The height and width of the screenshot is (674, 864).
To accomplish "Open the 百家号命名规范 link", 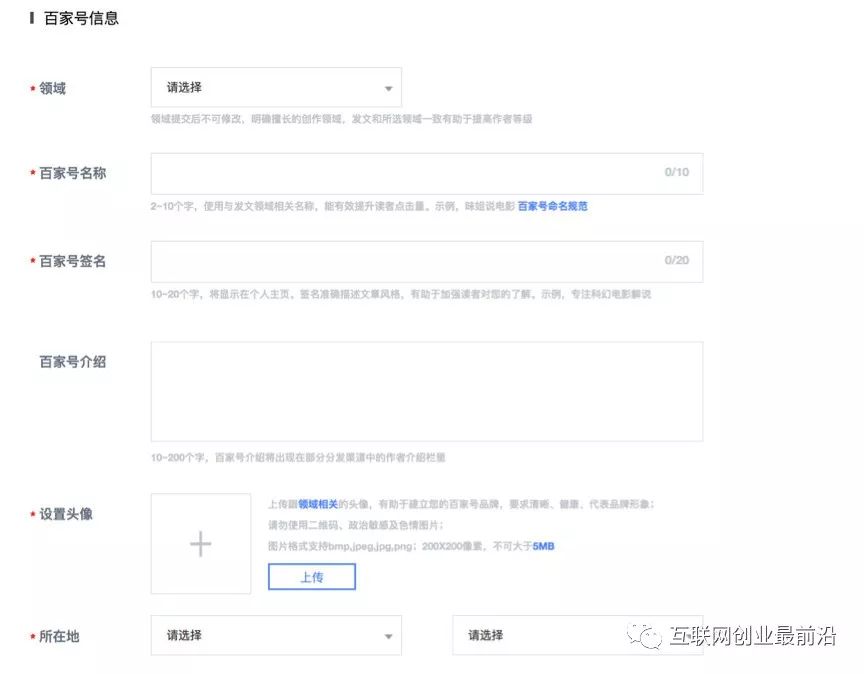I will tap(553, 206).
